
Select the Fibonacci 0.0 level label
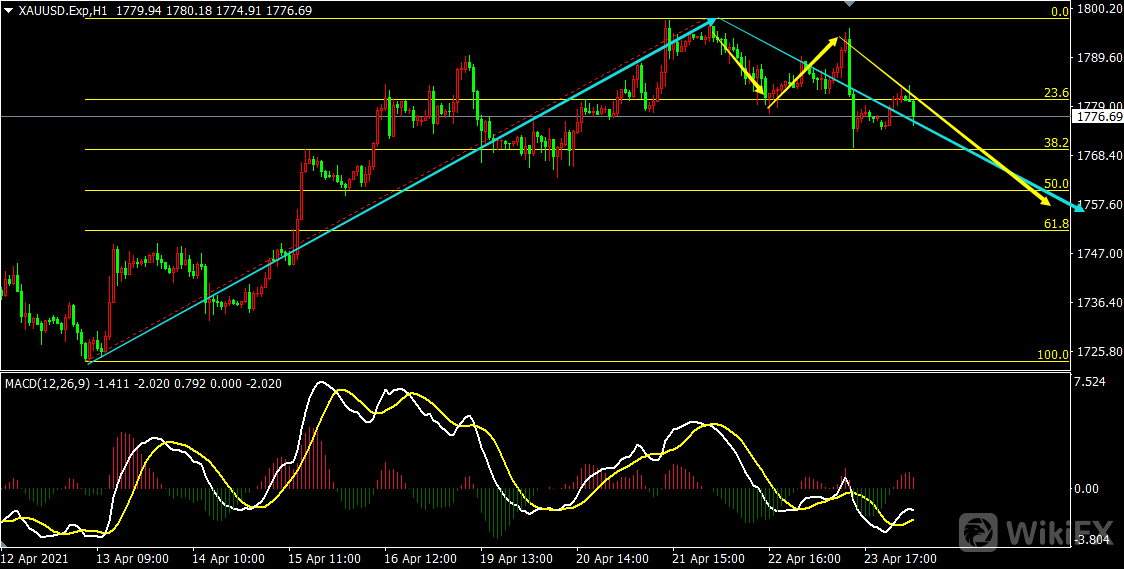click(1059, 12)
